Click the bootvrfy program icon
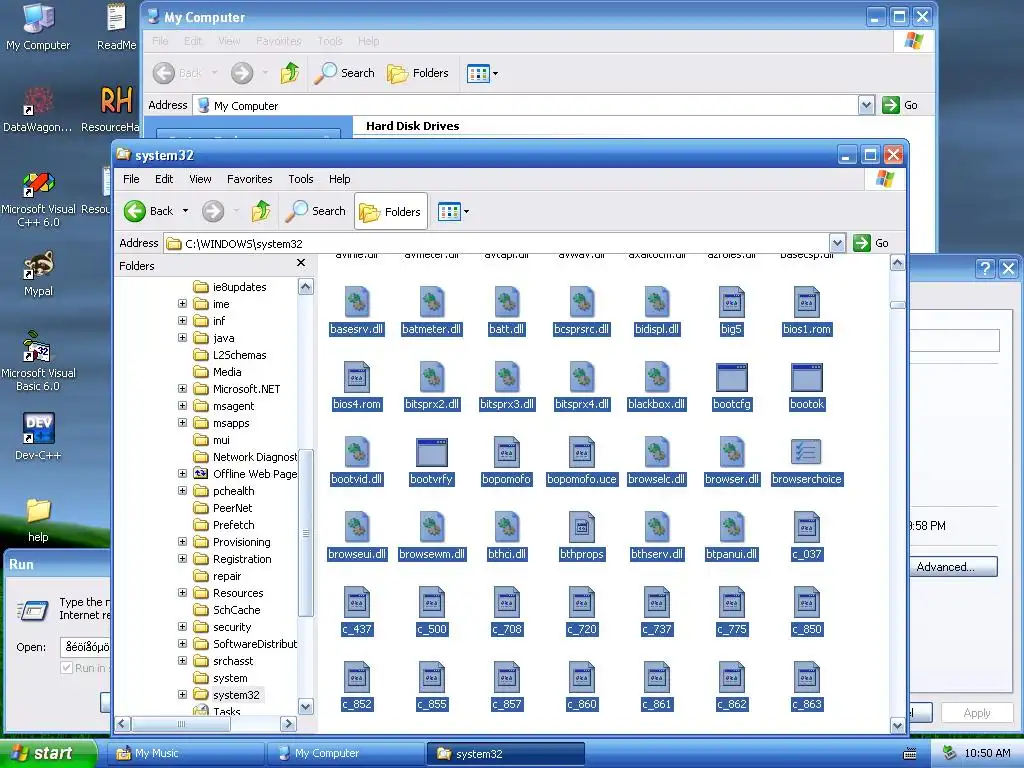This screenshot has width=1024, height=768. point(432,453)
